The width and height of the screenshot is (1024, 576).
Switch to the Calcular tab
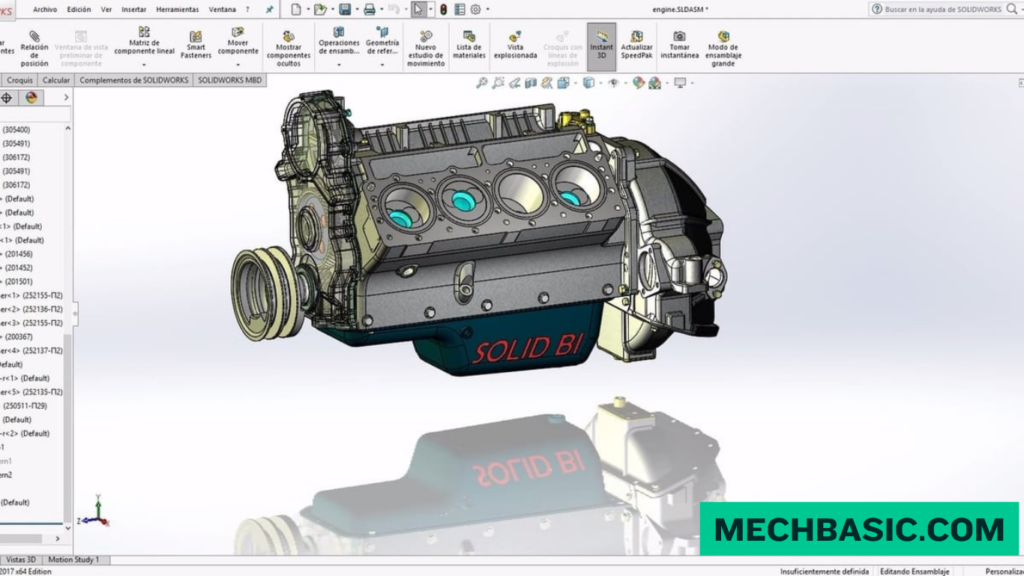tap(56, 80)
